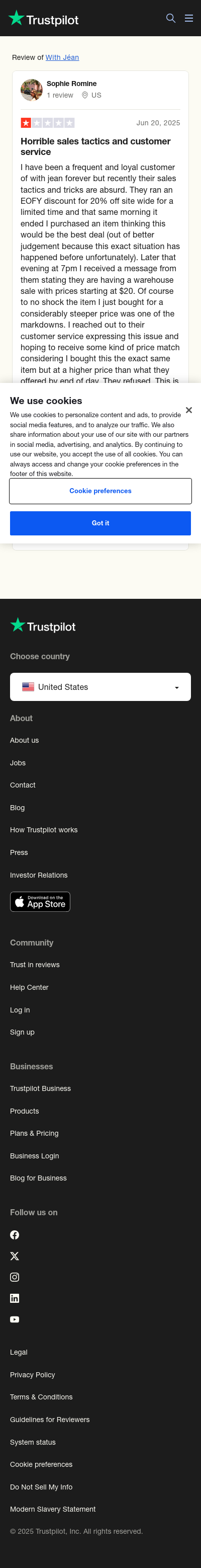Open the X (Twitter) social icon
This screenshot has height=1568, width=201.
[15, 1256]
